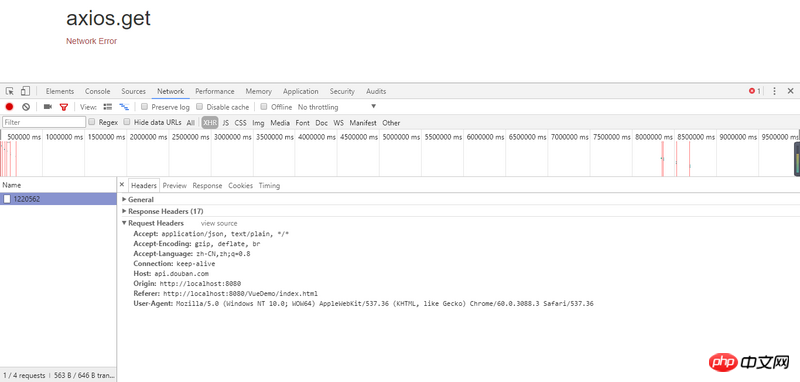Viewport: 800px width, 382px height.
Task: Filter requests by CSS
Action: (240, 123)
